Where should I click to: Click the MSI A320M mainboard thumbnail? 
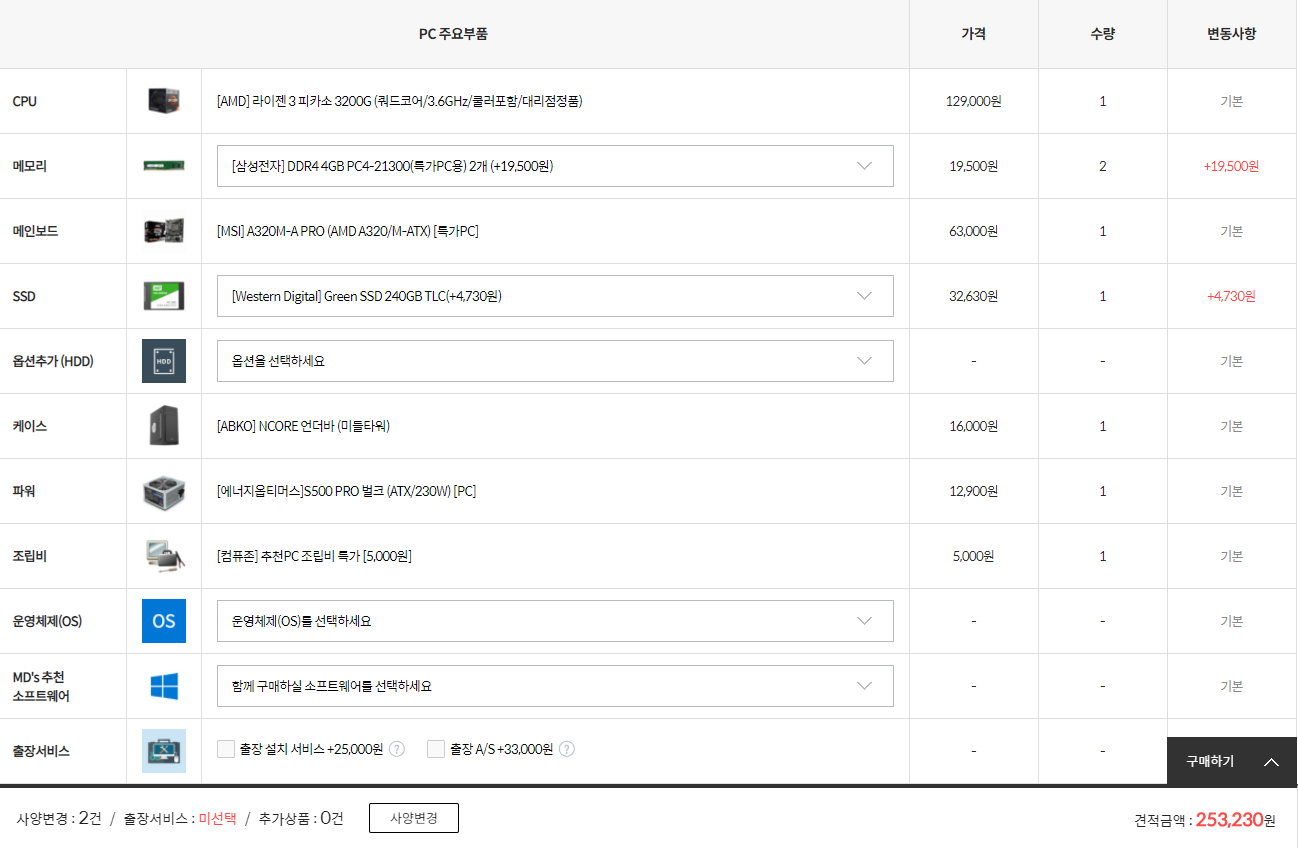point(164,231)
